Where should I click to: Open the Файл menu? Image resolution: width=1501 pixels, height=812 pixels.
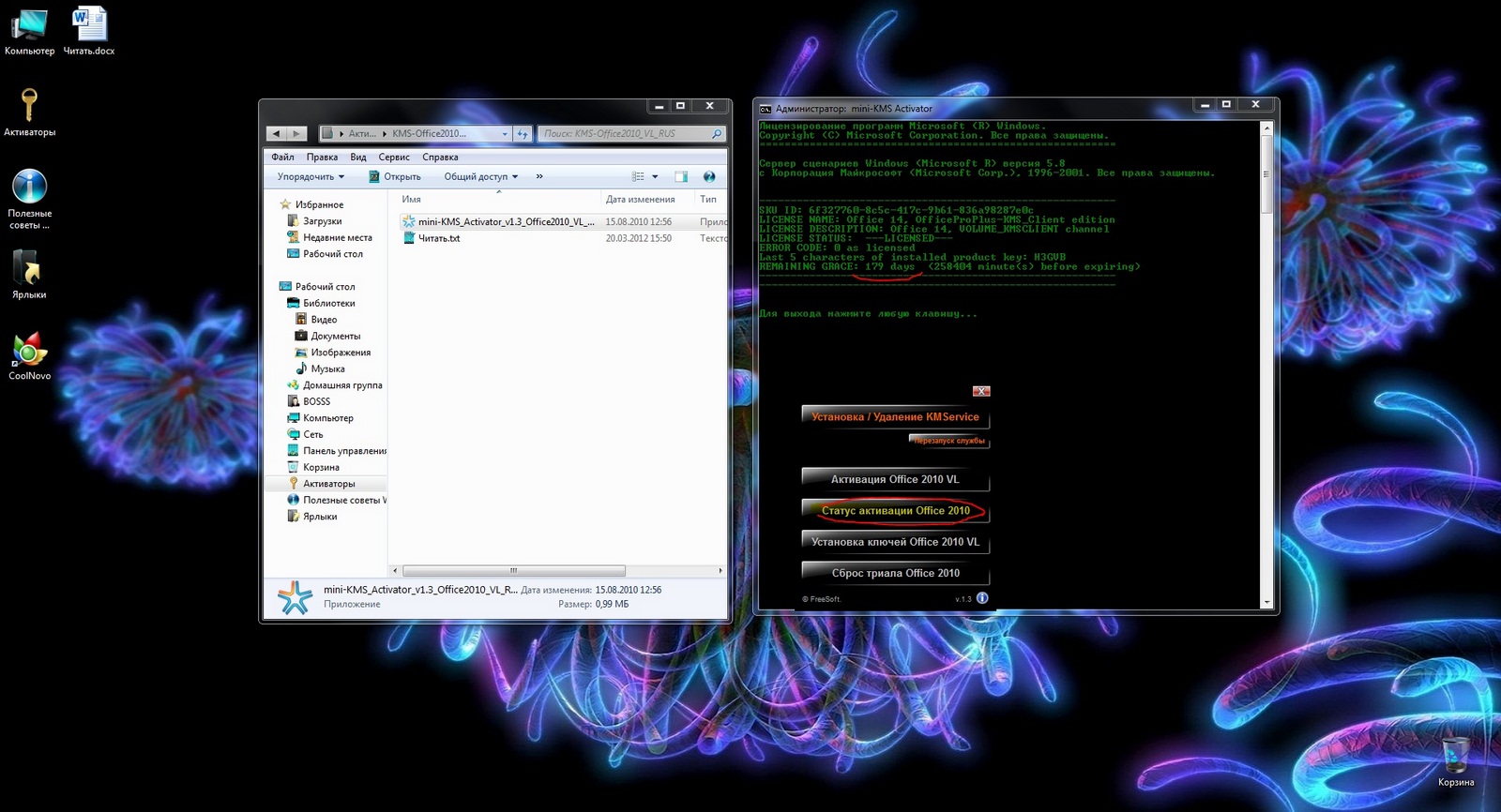point(282,158)
